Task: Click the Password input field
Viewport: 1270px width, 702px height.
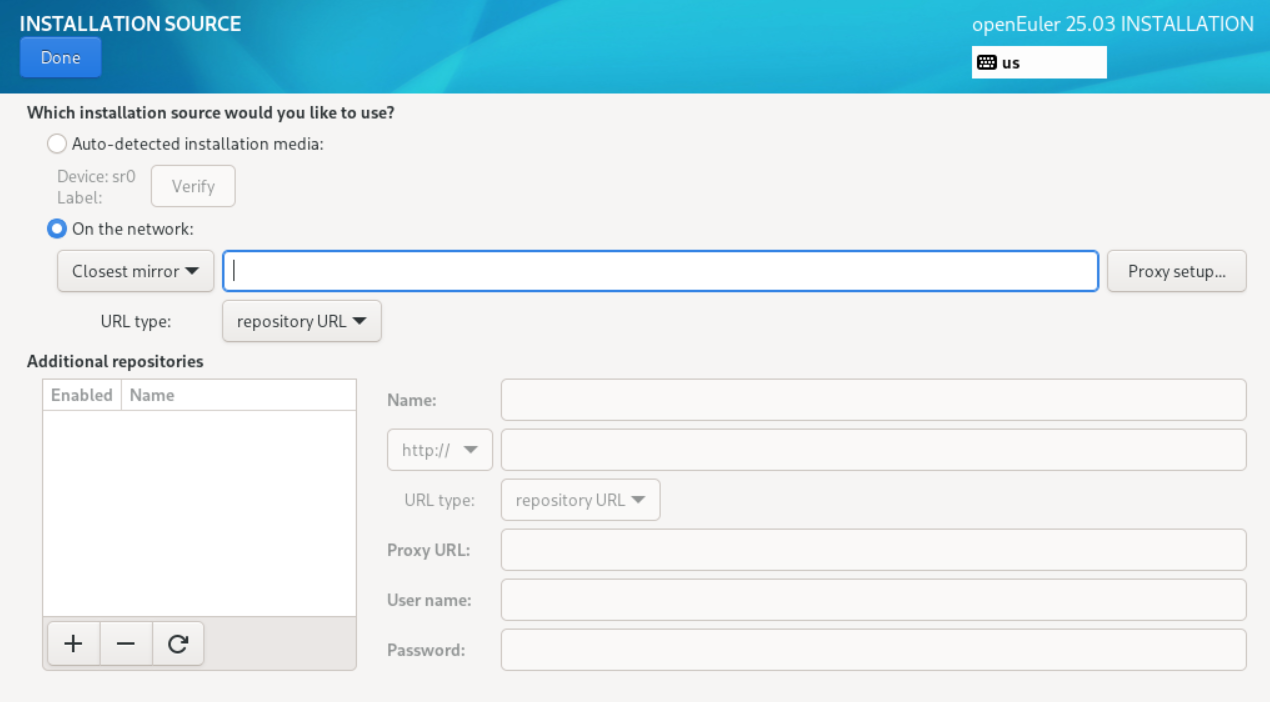Action: pos(873,650)
